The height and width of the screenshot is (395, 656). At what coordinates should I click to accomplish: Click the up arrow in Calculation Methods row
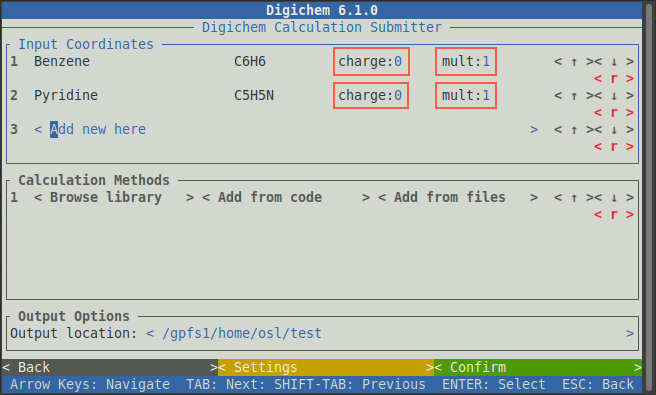tap(574, 198)
